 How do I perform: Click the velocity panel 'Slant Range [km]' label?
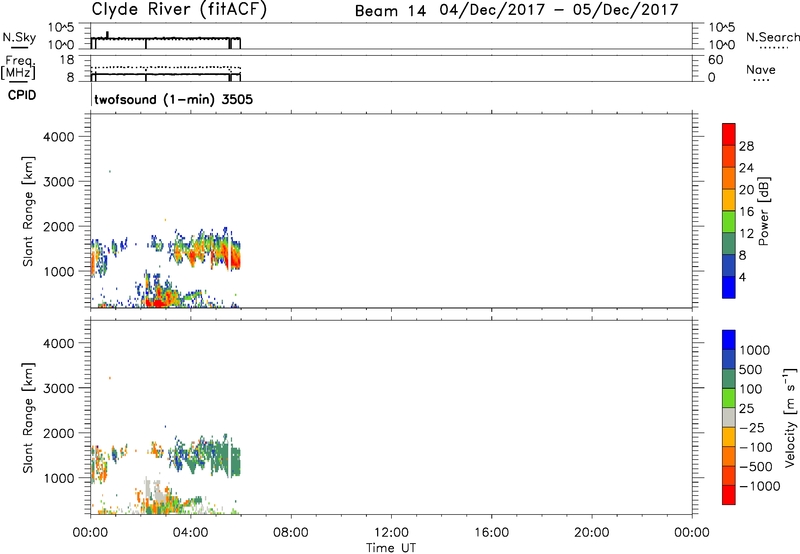coord(28,418)
